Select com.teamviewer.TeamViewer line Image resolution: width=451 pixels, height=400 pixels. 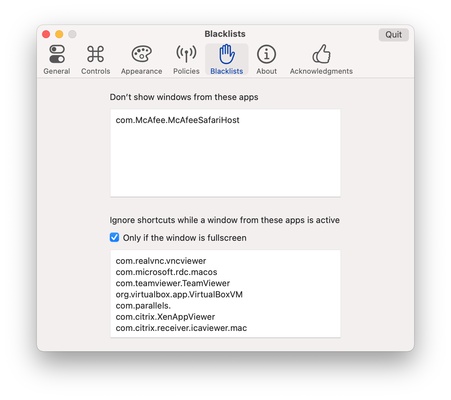[173, 283]
